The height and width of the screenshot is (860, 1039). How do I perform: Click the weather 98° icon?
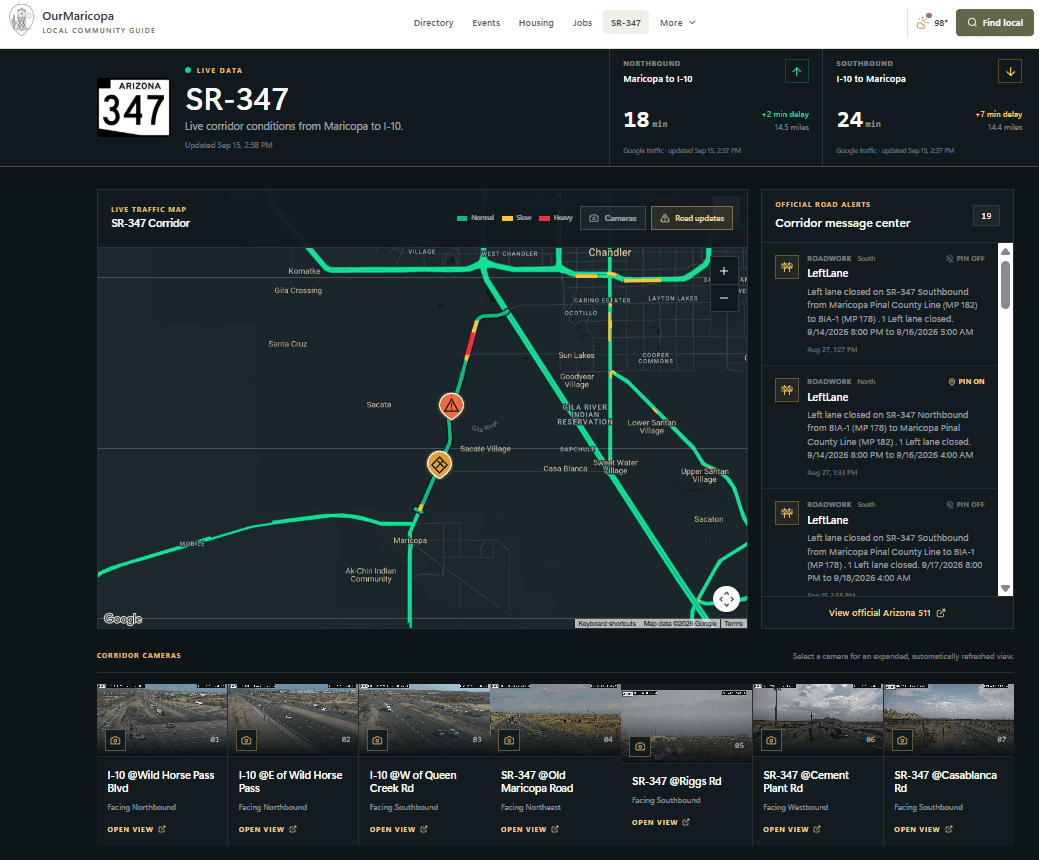coord(923,22)
